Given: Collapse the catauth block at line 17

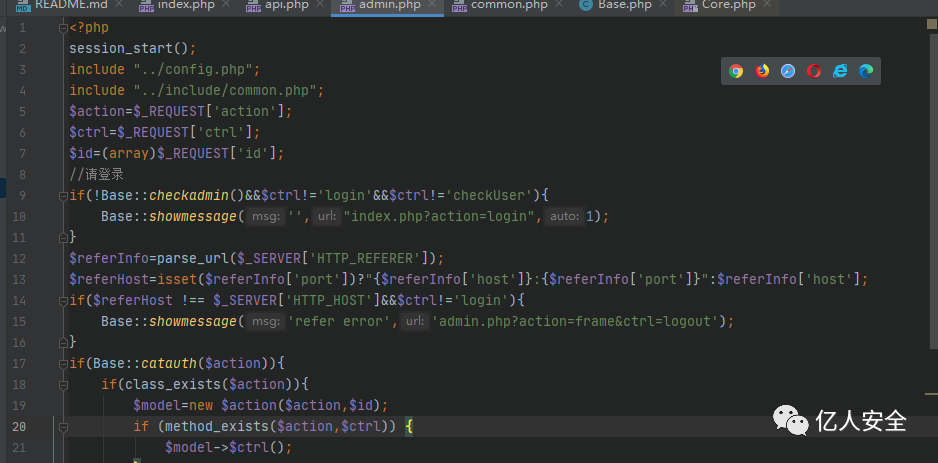Looking at the screenshot, I should pos(63,363).
